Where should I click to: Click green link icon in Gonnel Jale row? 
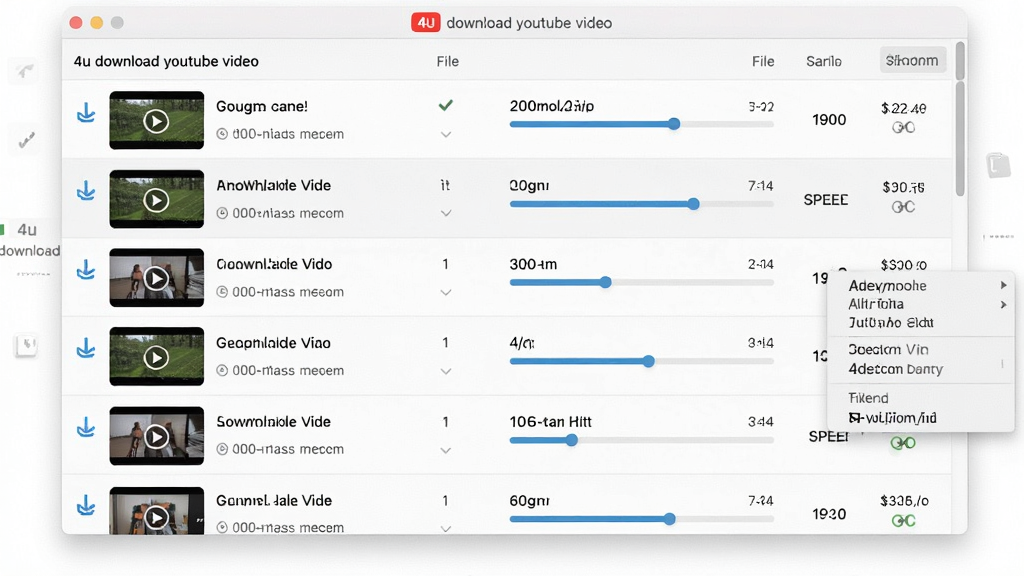pyautogui.click(x=903, y=520)
